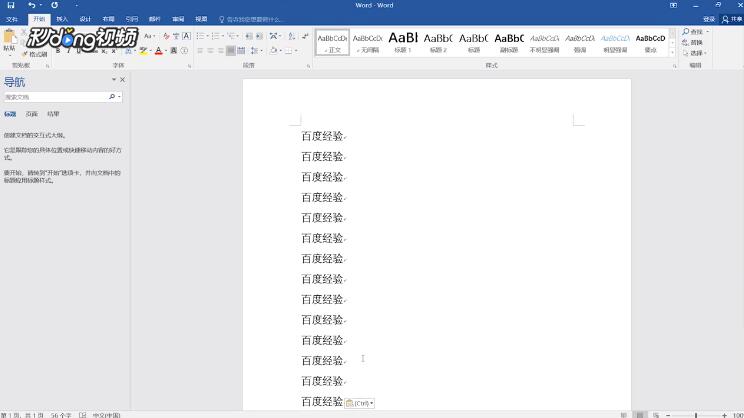Expand the styles gallery More arrow
This screenshot has height=418, width=744.
(x=672, y=52)
